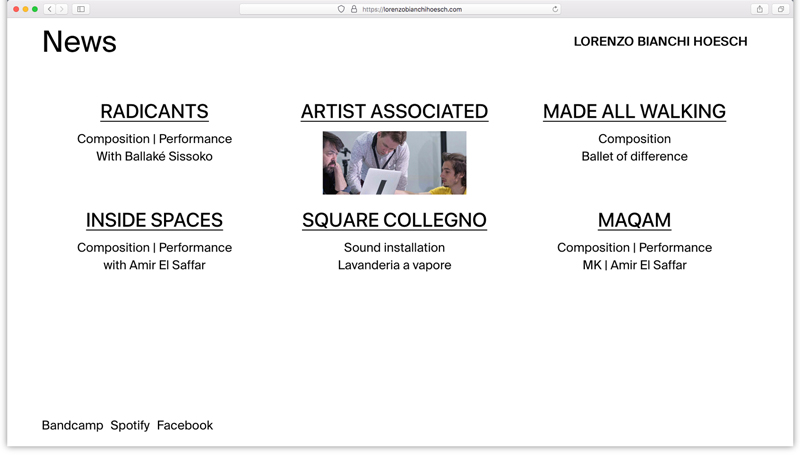Go to the Facebook link
The width and height of the screenshot is (800, 461).
coord(185,425)
